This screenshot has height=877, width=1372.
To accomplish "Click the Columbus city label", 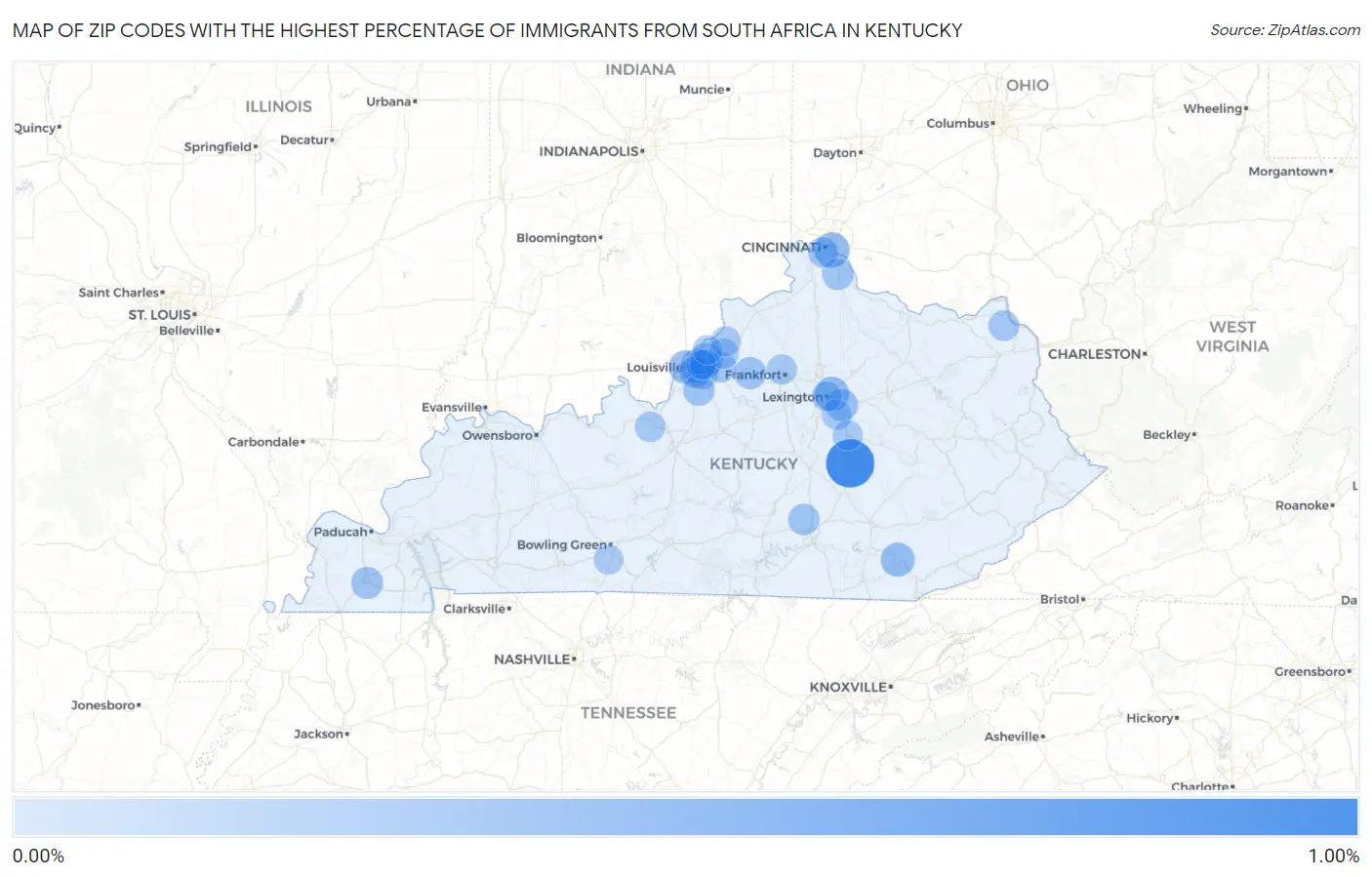I will tap(958, 123).
